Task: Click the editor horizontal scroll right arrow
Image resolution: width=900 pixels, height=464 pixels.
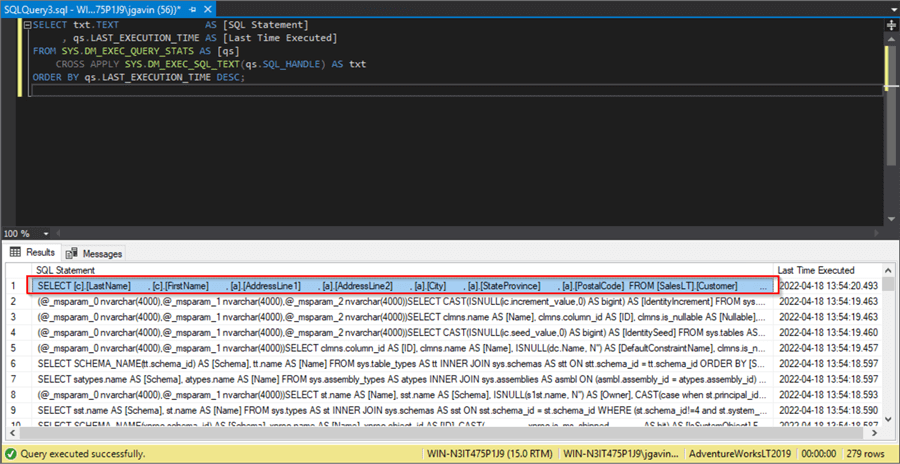Action: (876, 234)
